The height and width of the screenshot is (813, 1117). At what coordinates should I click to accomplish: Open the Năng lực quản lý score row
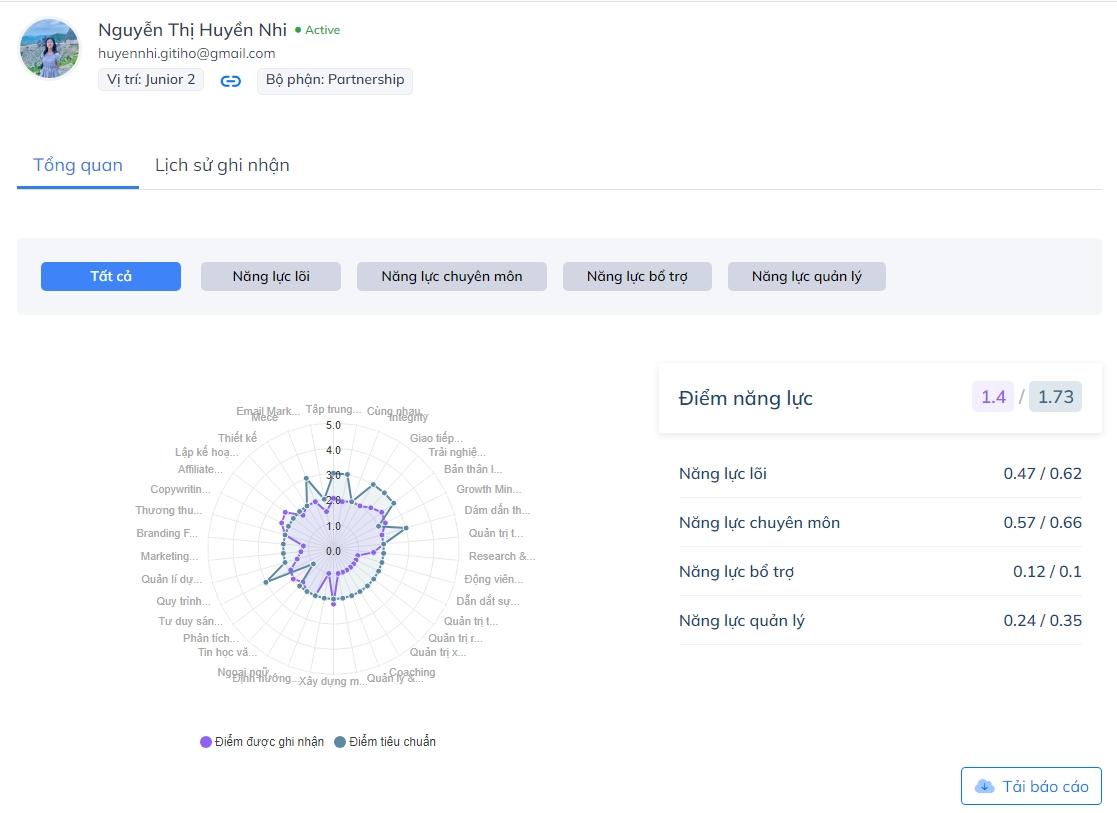pyautogui.click(x=880, y=620)
